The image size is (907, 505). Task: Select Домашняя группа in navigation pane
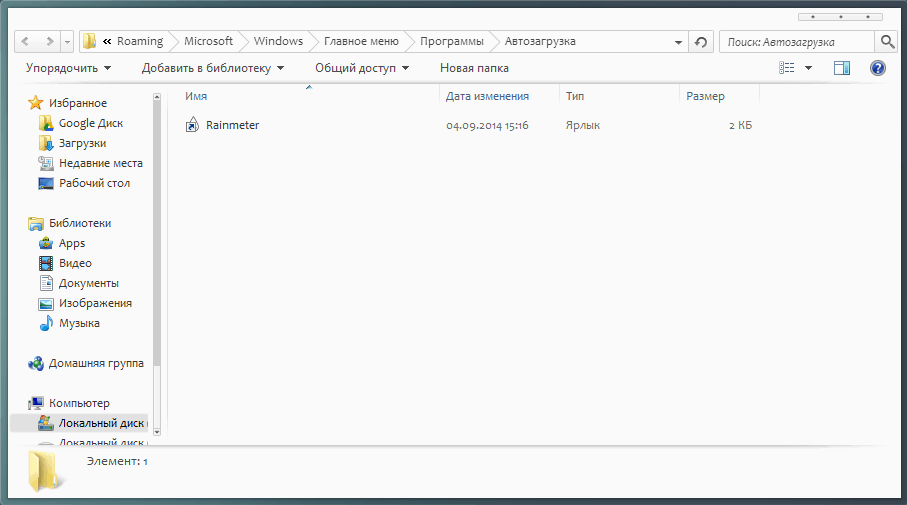pyautogui.click(x=95, y=363)
